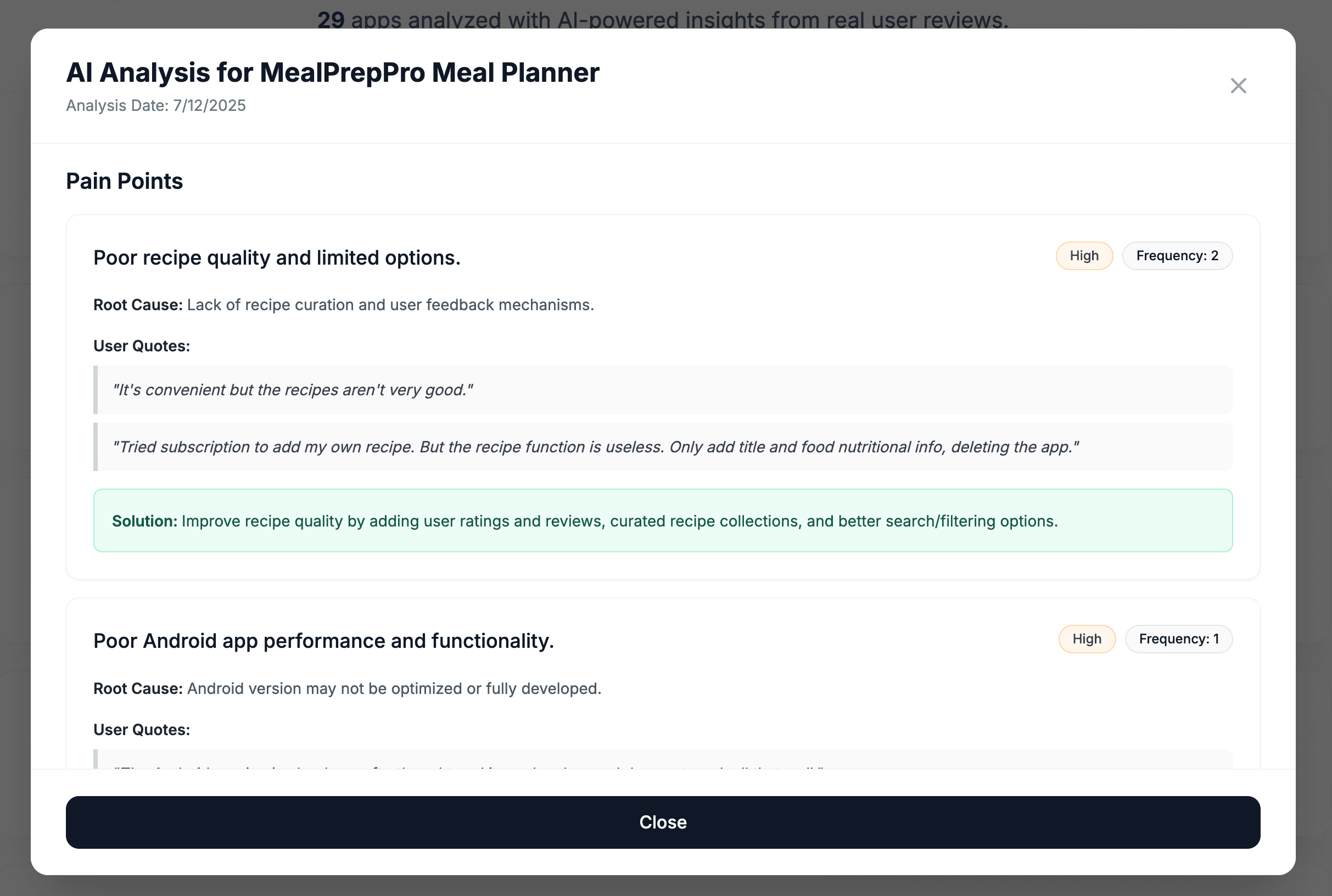
Task: Click the second User Quotes label
Action: [x=141, y=730]
